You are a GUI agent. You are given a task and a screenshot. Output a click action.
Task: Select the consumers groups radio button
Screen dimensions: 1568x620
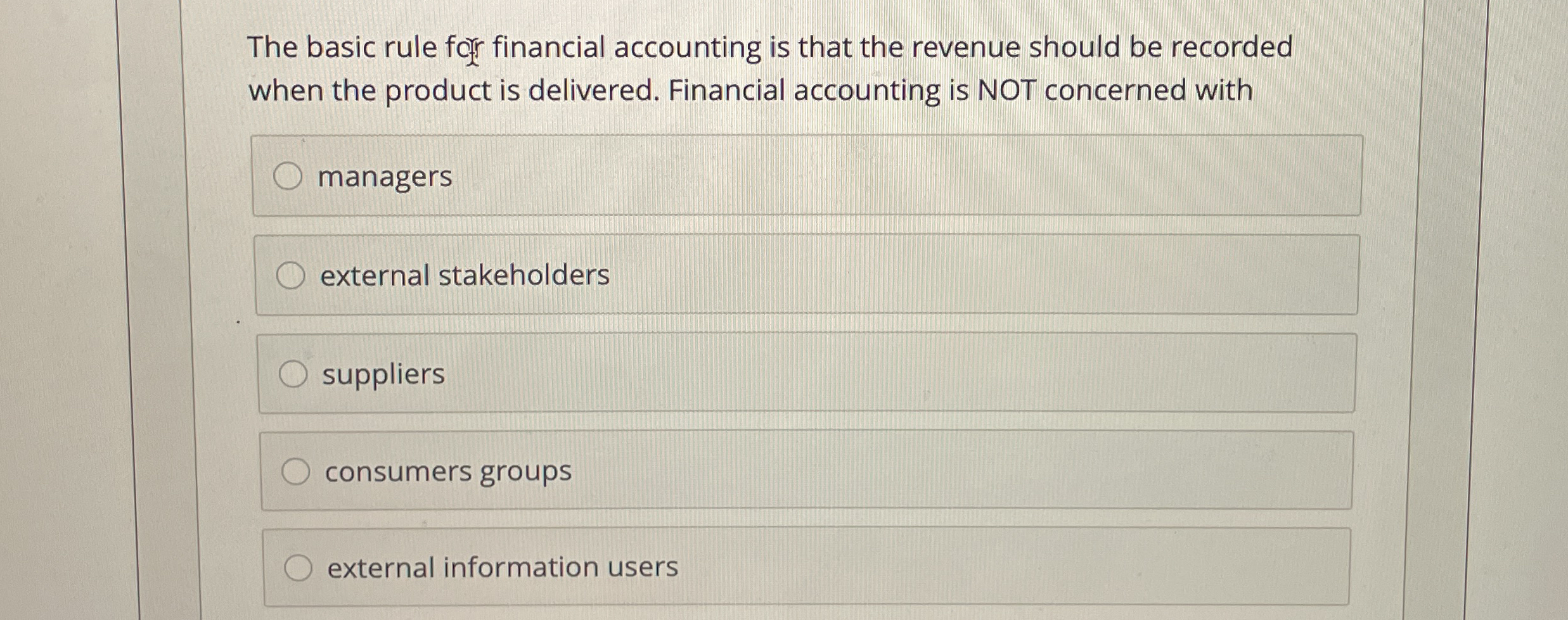coord(297,472)
